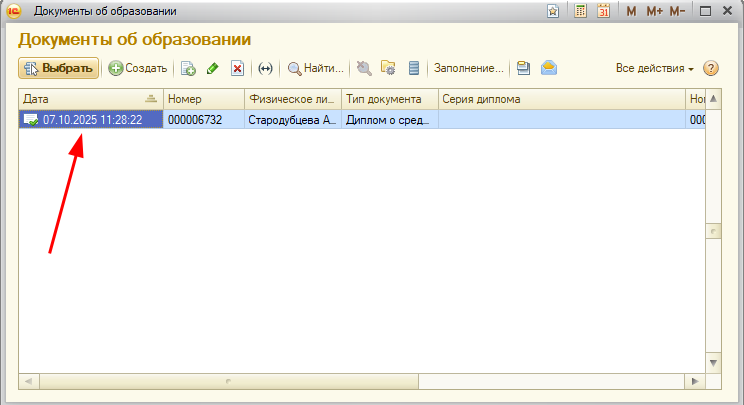Click the horizontal scrollbar right arrow

click(x=696, y=381)
